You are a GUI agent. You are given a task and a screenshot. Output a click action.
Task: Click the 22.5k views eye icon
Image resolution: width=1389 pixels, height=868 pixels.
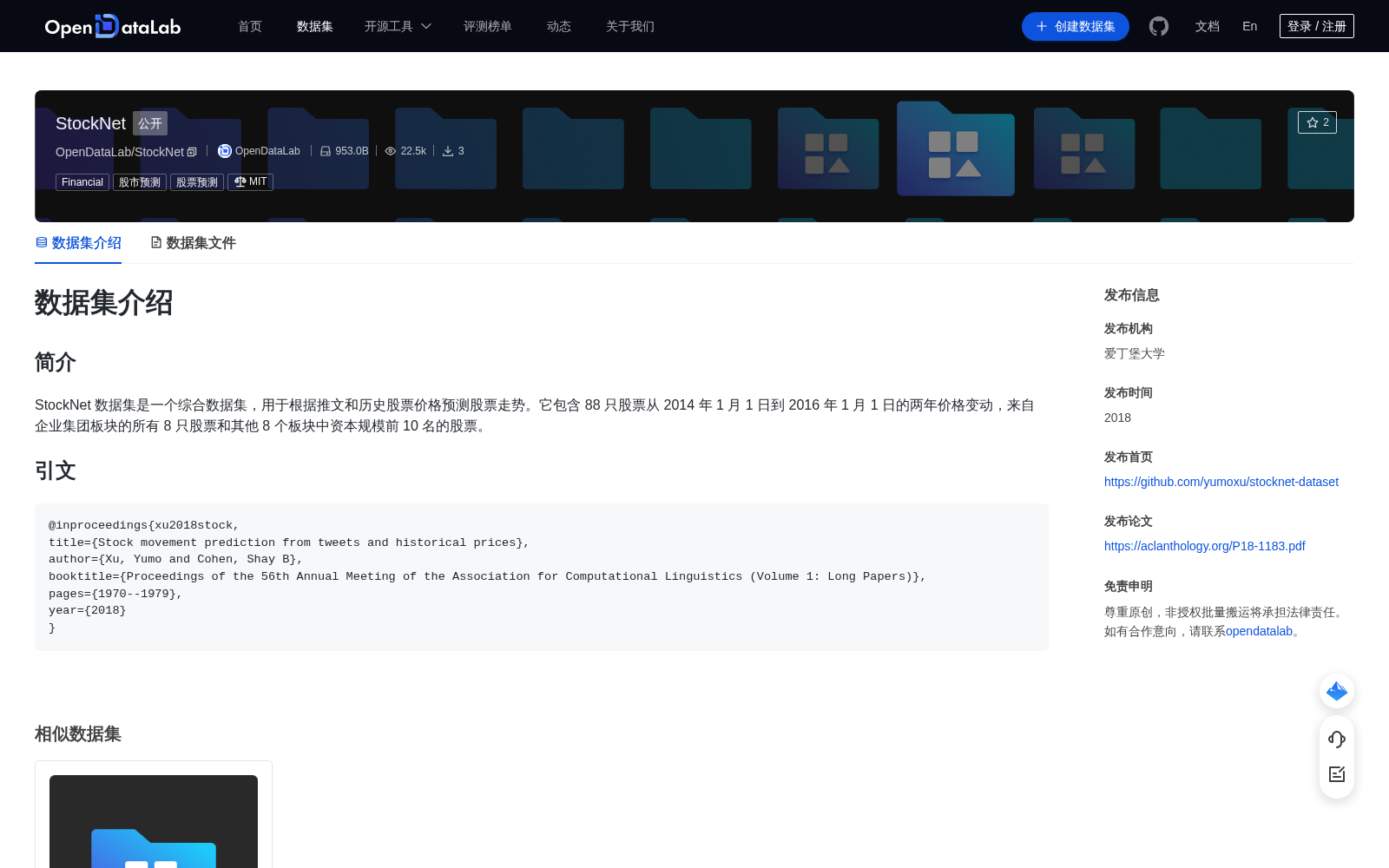(391, 151)
